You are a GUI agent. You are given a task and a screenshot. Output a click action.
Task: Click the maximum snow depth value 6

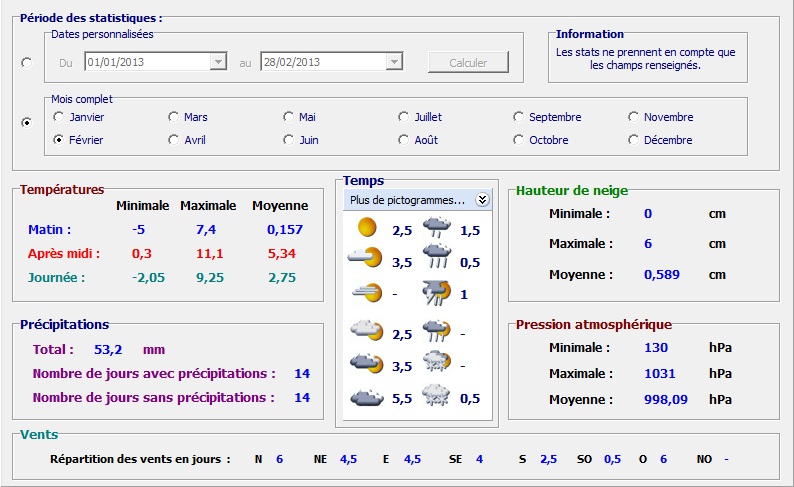[x=648, y=244]
